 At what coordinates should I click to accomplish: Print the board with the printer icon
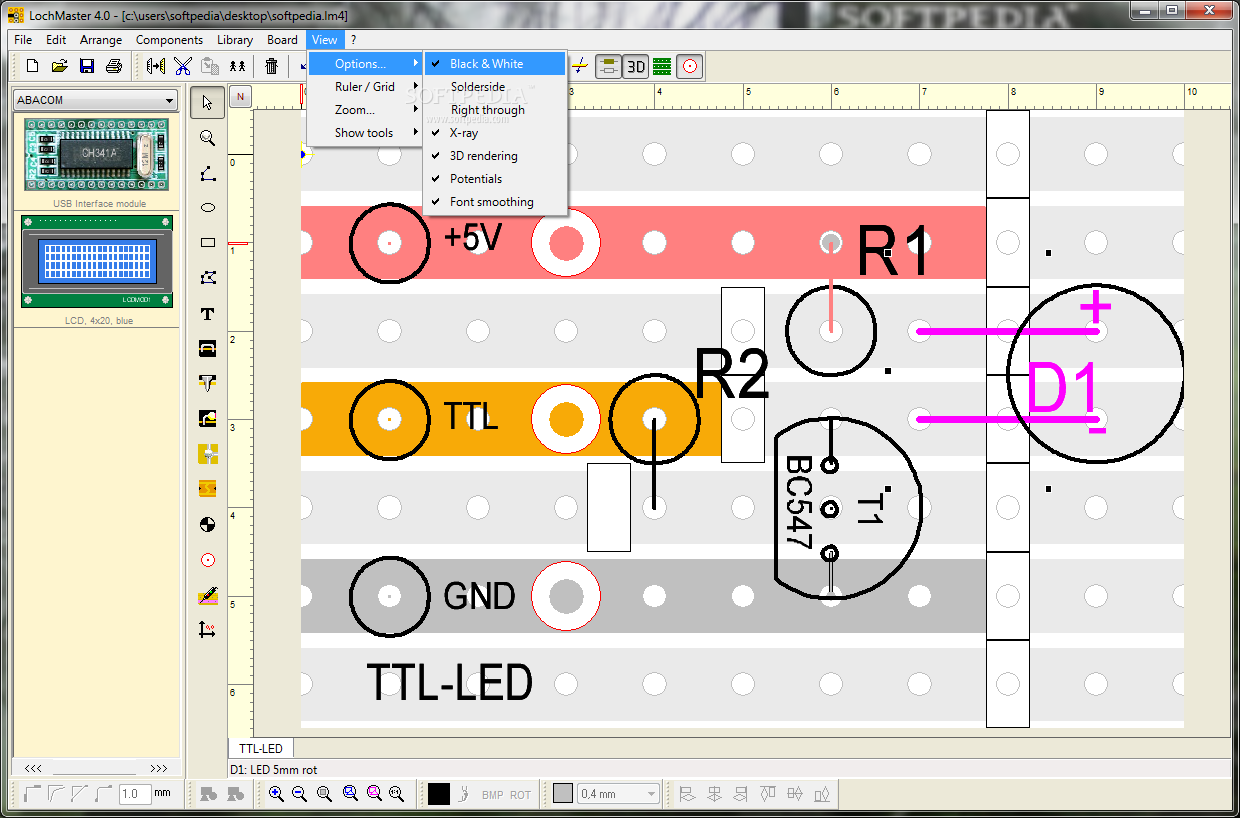(114, 66)
